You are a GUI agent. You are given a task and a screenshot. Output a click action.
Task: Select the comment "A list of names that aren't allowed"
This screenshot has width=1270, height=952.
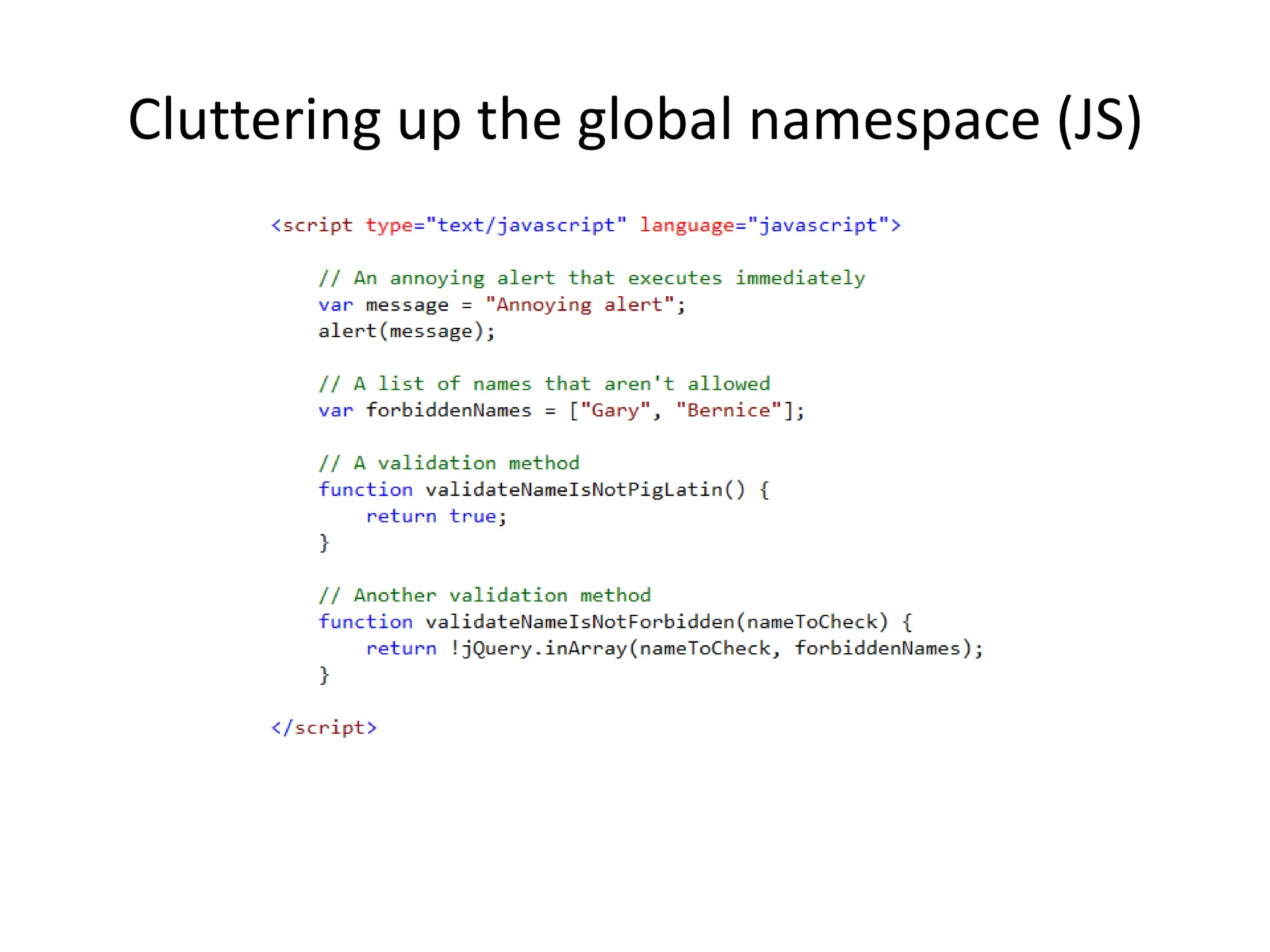tap(544, 384)
